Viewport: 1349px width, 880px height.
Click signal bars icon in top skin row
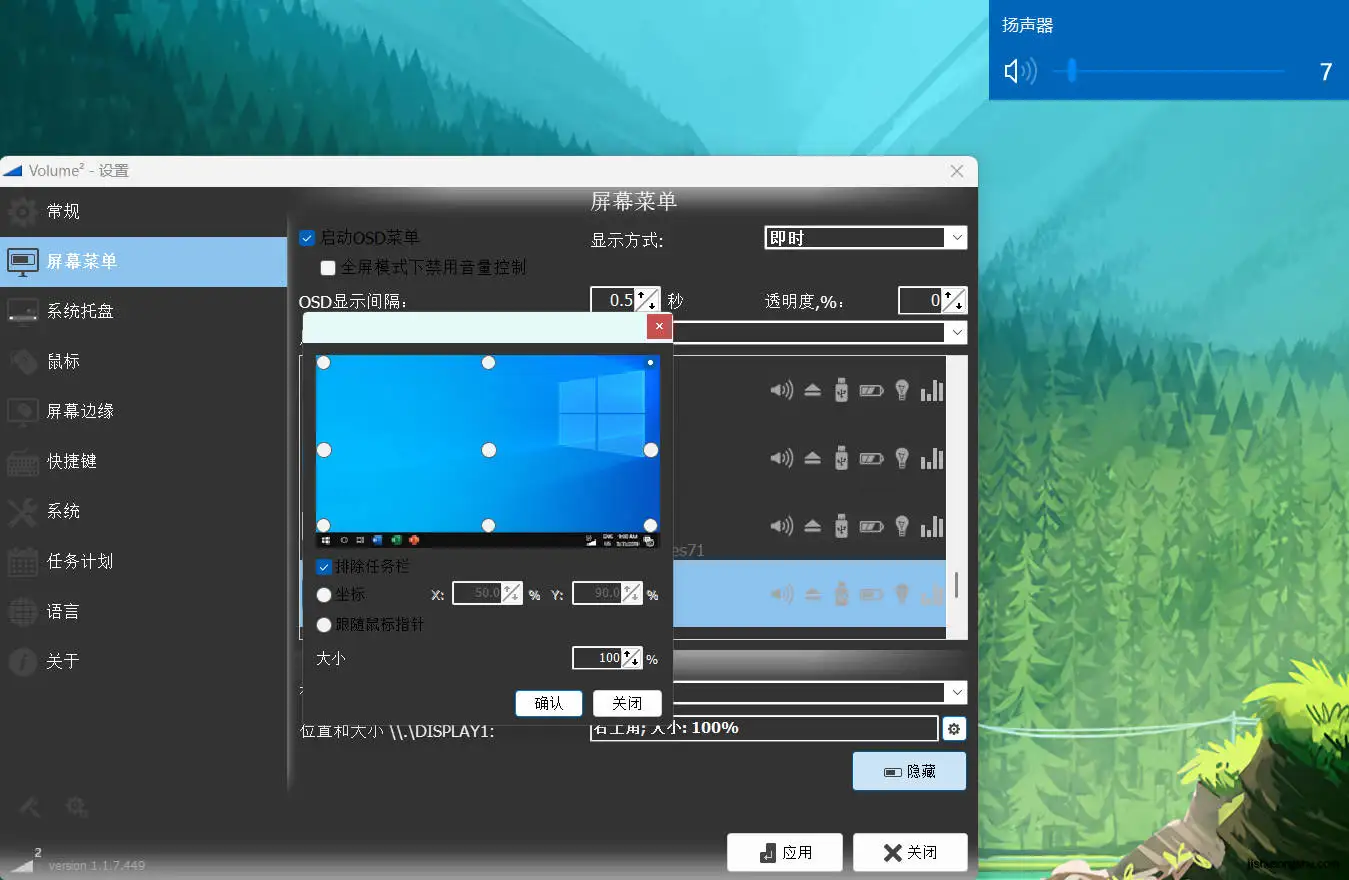pyautogui.click(x=932, y=390)
